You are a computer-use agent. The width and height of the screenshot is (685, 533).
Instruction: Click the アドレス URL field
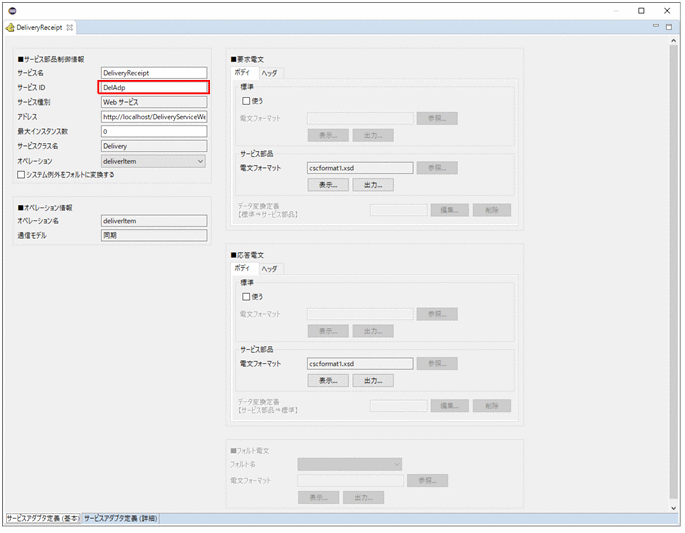(x=154, y=117)
